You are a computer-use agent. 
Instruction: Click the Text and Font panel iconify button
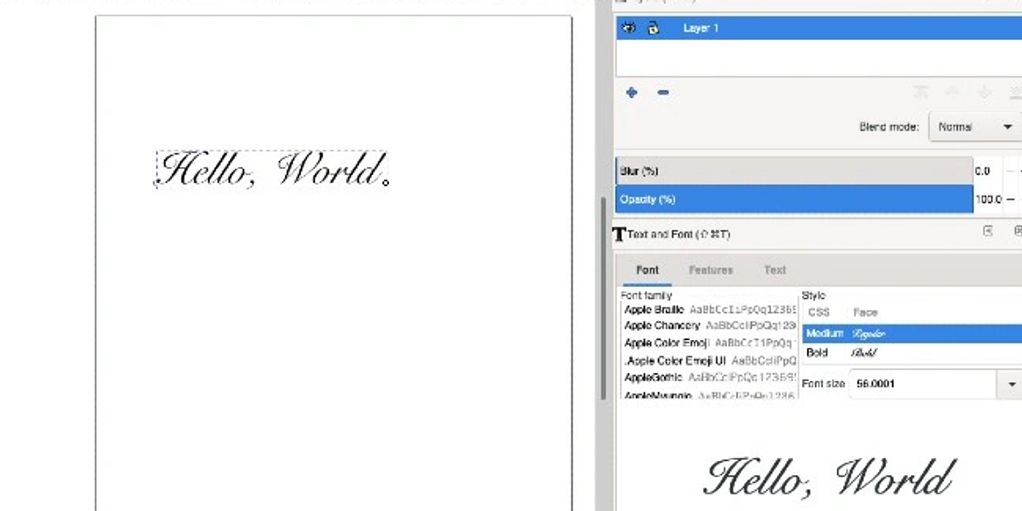coord(988,232)
